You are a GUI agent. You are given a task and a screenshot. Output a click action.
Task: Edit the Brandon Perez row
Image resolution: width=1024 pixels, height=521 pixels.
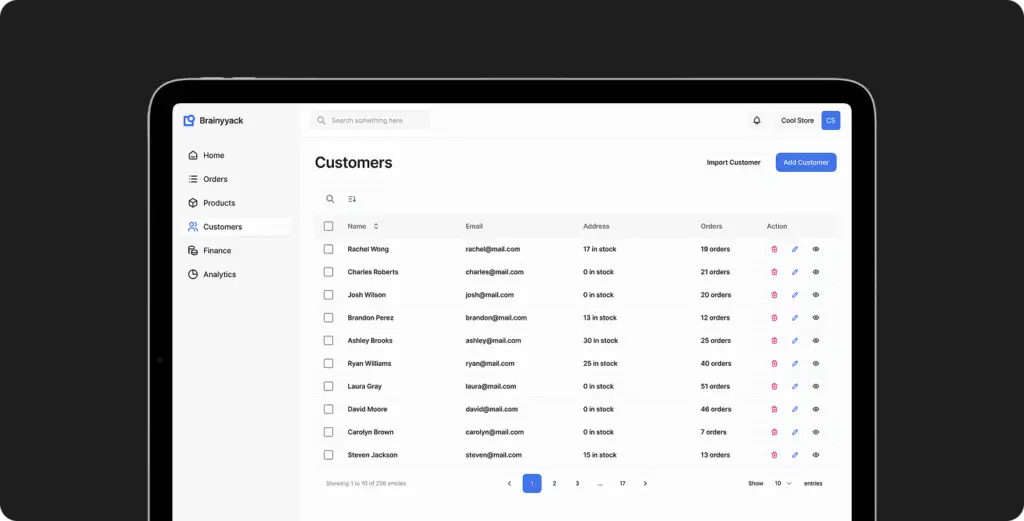(795, 317)
